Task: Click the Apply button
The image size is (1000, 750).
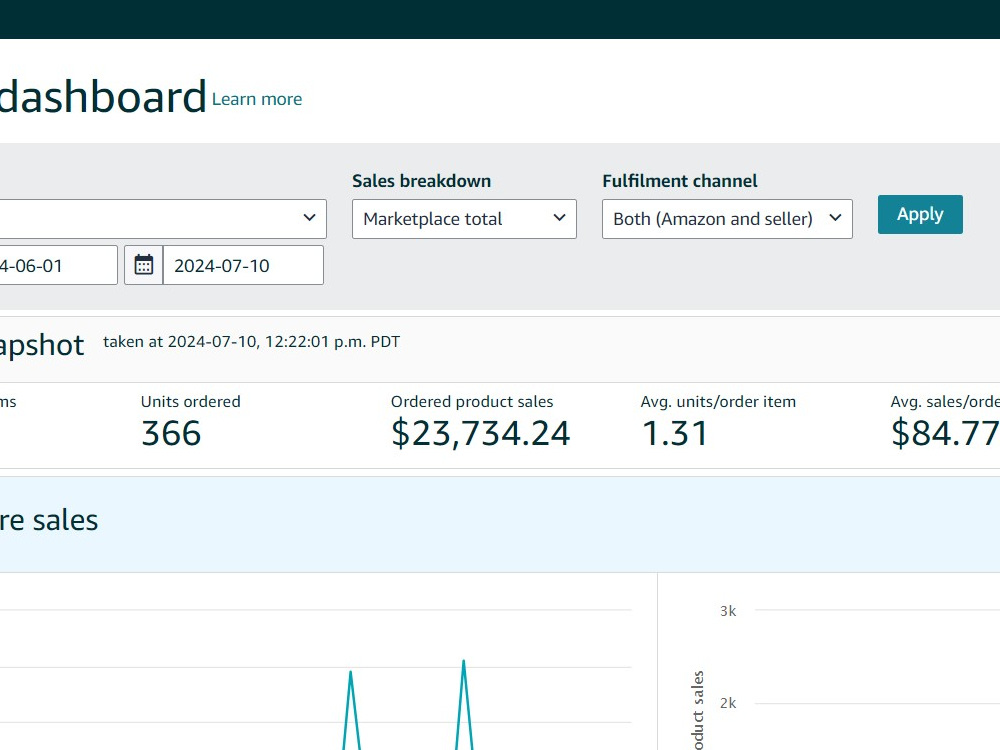Action: 920,214
